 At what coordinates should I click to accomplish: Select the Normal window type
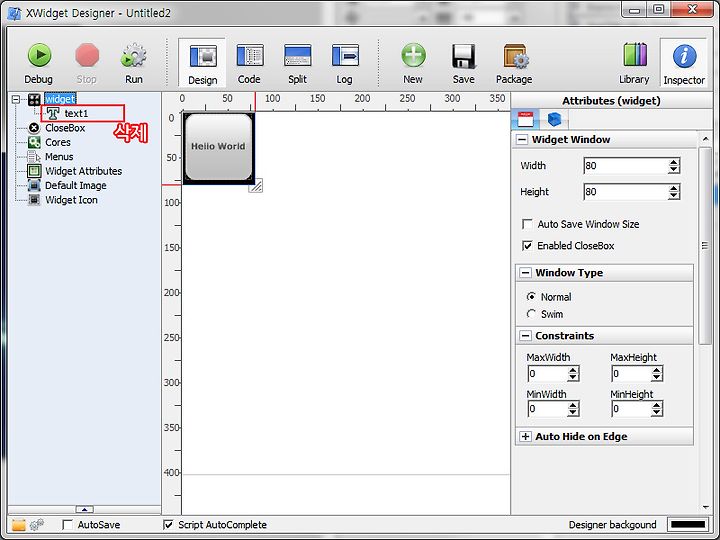point(531,297)
